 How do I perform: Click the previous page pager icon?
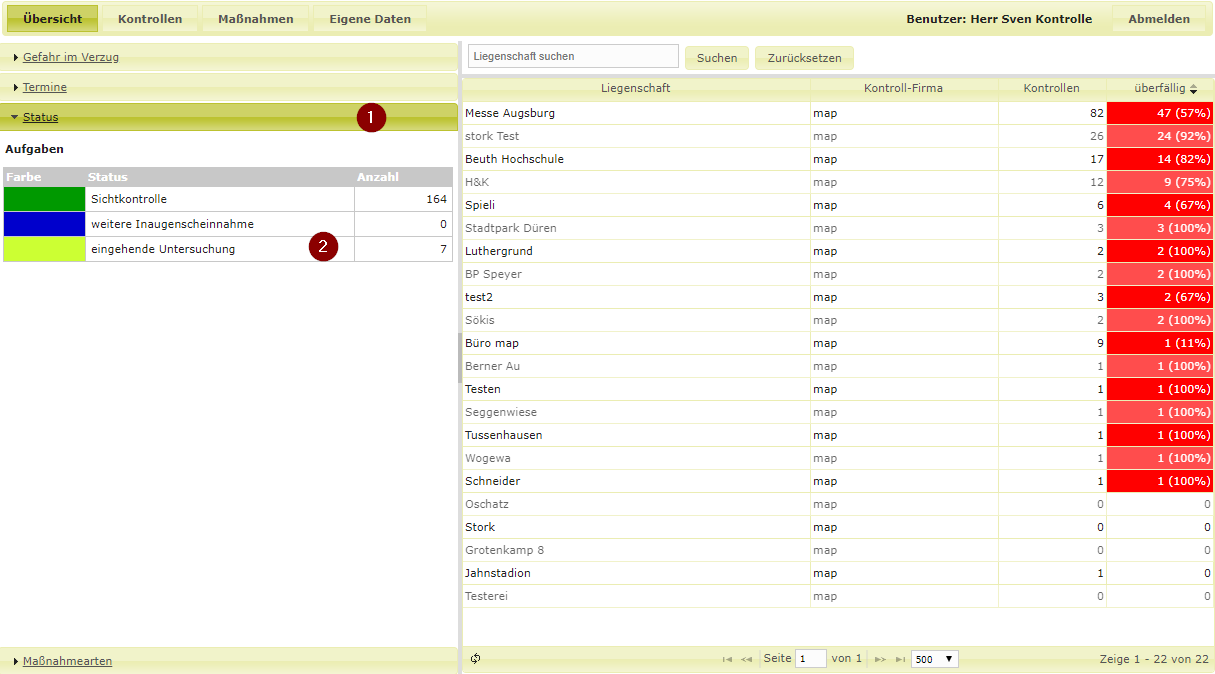(x=746, y=659)
